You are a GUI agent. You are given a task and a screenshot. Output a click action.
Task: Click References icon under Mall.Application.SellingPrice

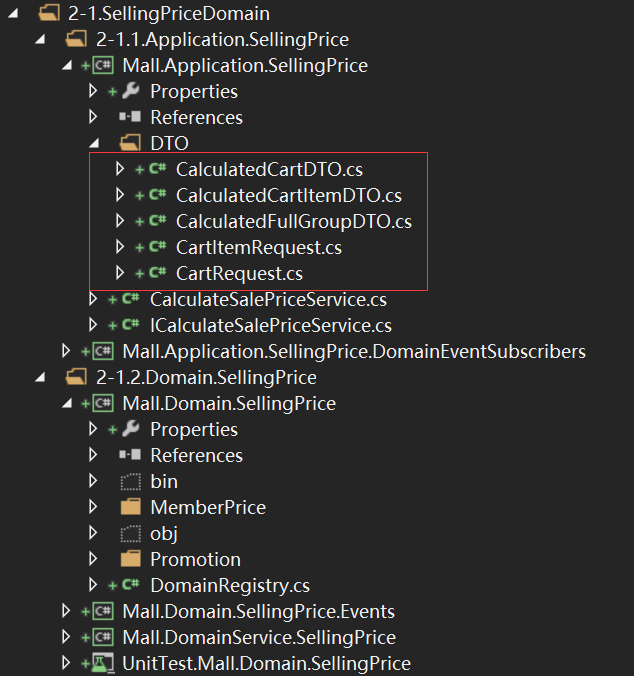coord(130,116)
